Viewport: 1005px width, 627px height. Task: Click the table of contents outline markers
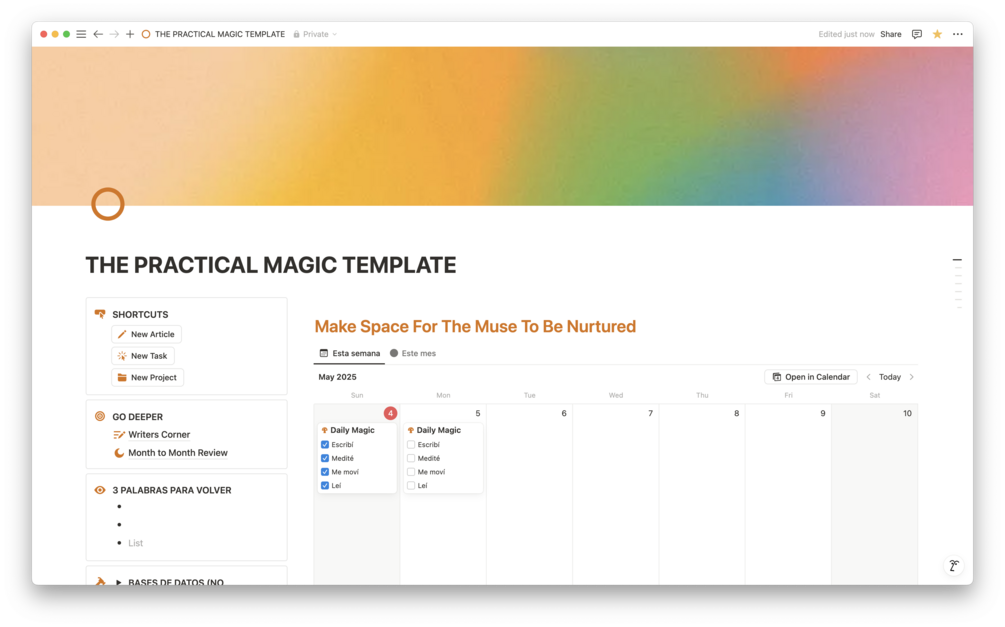958,283
